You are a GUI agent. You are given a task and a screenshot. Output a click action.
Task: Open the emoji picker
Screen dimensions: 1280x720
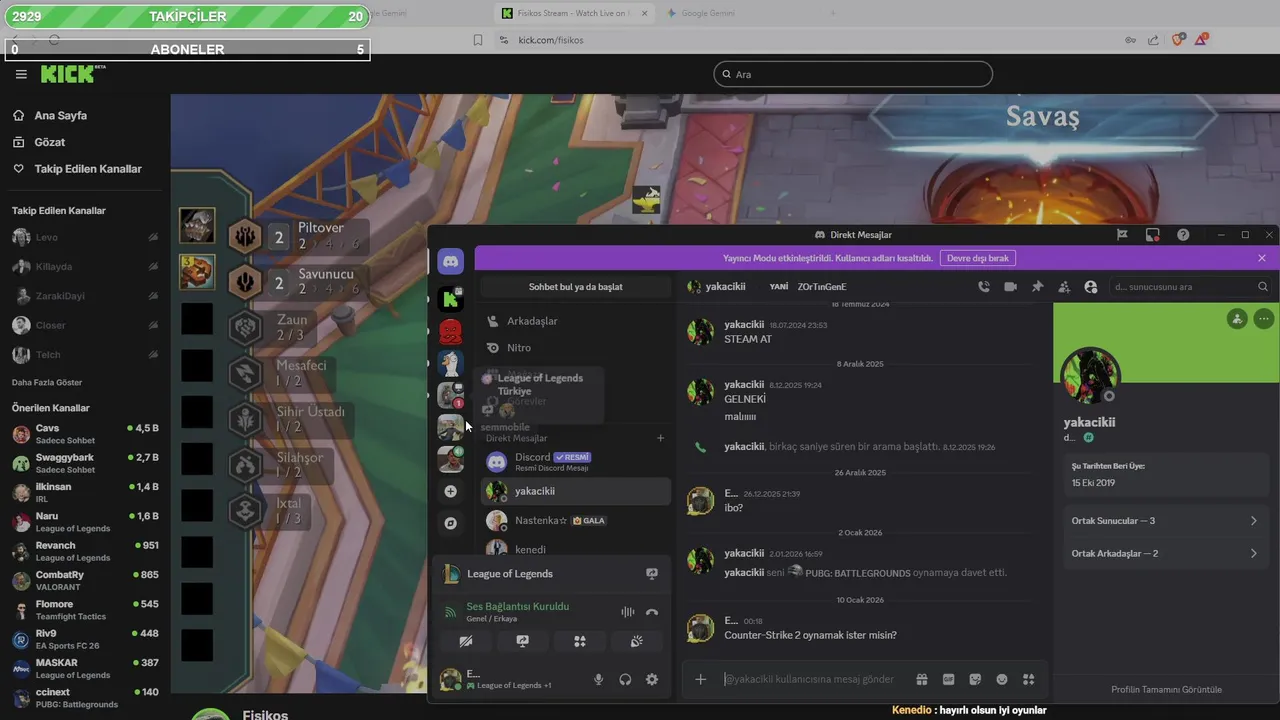(x=1002, y=679)
